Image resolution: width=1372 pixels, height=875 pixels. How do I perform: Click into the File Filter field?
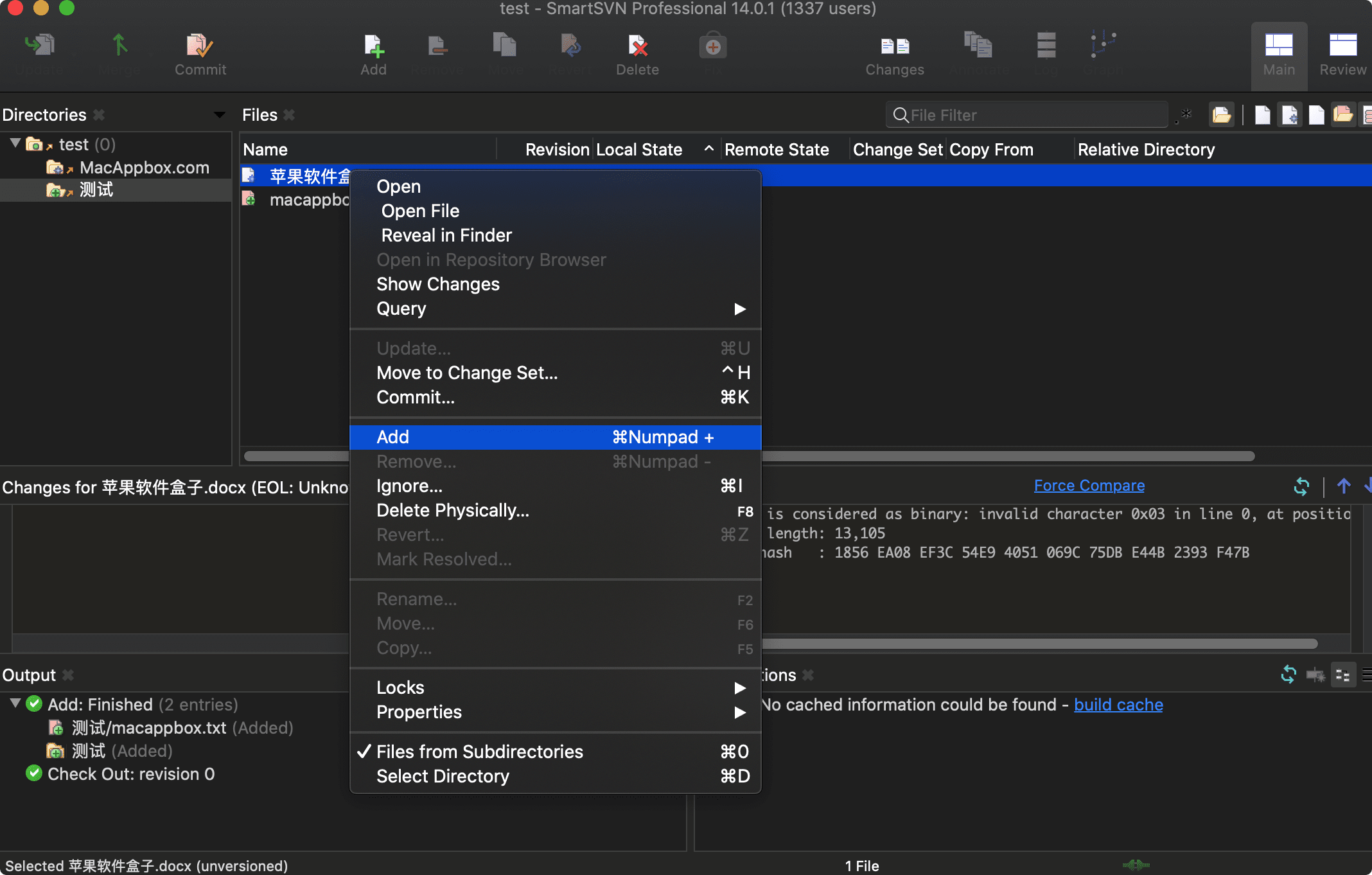[x=1026, y=115]
